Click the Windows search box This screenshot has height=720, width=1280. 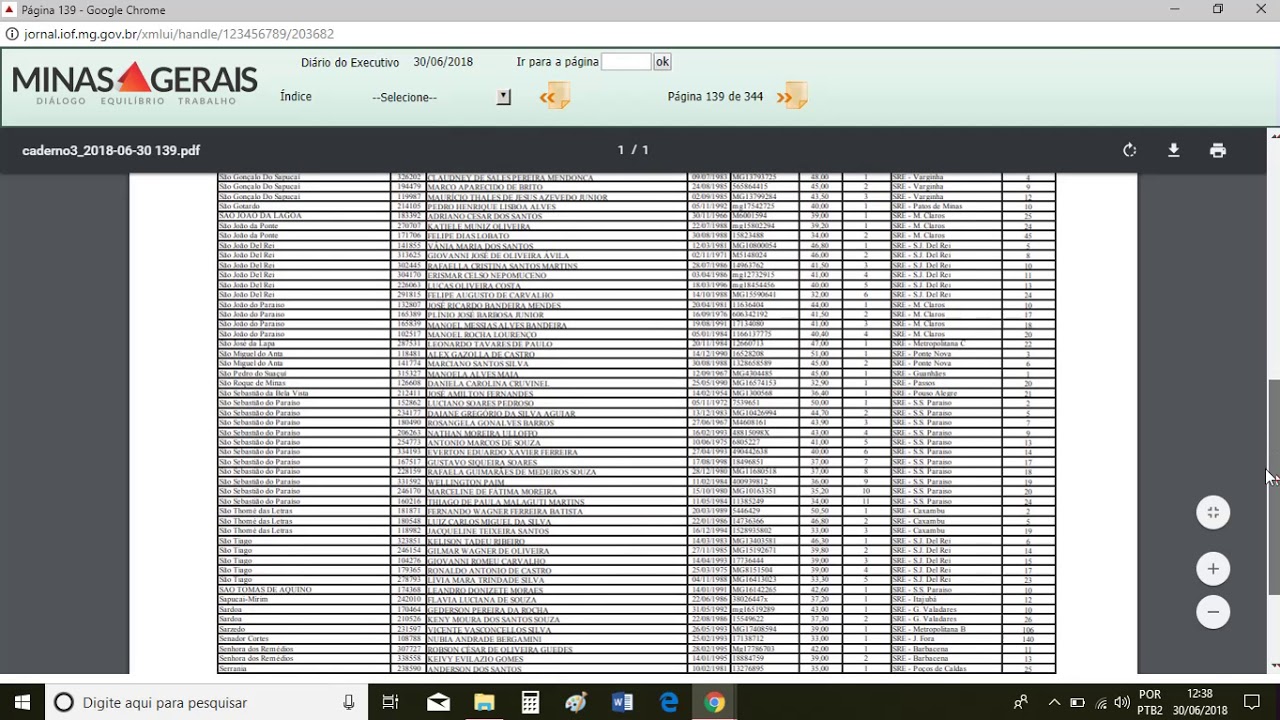pyautogui.click(x=205, y=703)
